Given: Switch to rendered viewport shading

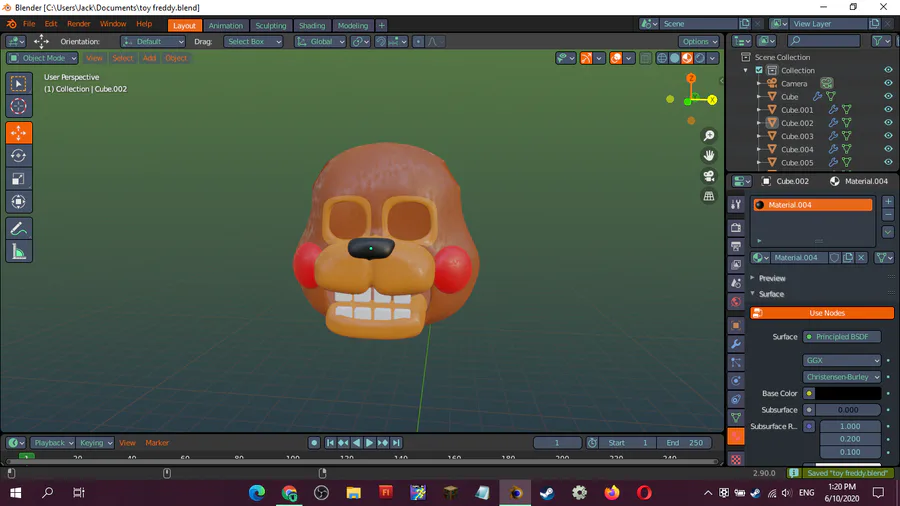Looking at the screenshot, I should click(700, 58).
